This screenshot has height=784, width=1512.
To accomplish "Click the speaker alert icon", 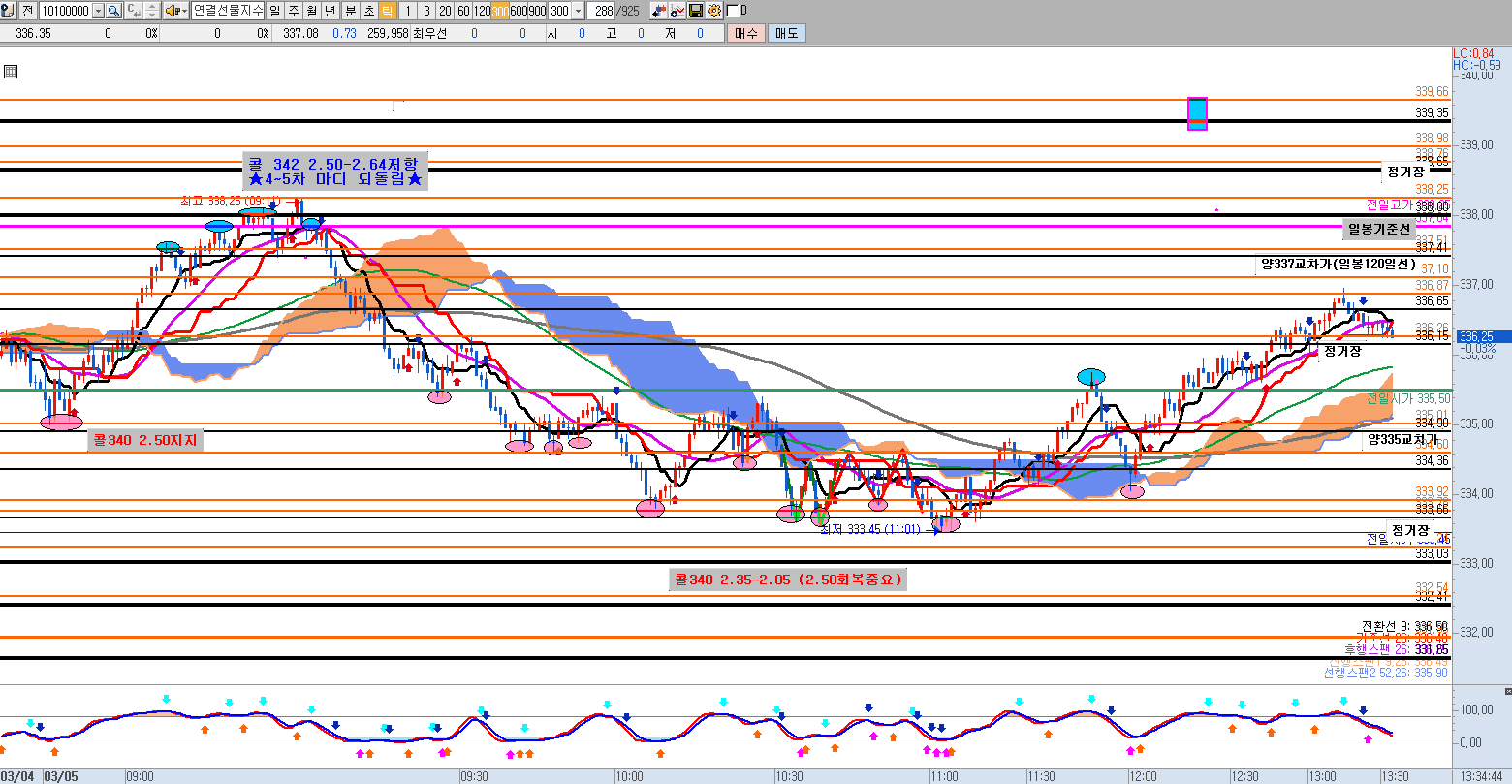I will (172, 11).
